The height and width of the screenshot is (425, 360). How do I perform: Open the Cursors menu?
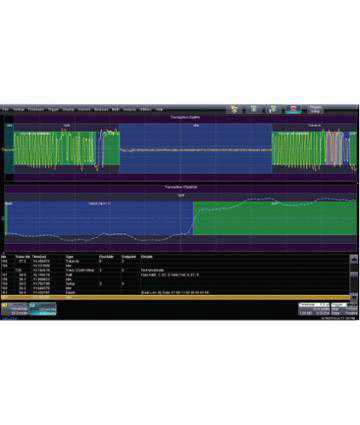coord(84,110)
